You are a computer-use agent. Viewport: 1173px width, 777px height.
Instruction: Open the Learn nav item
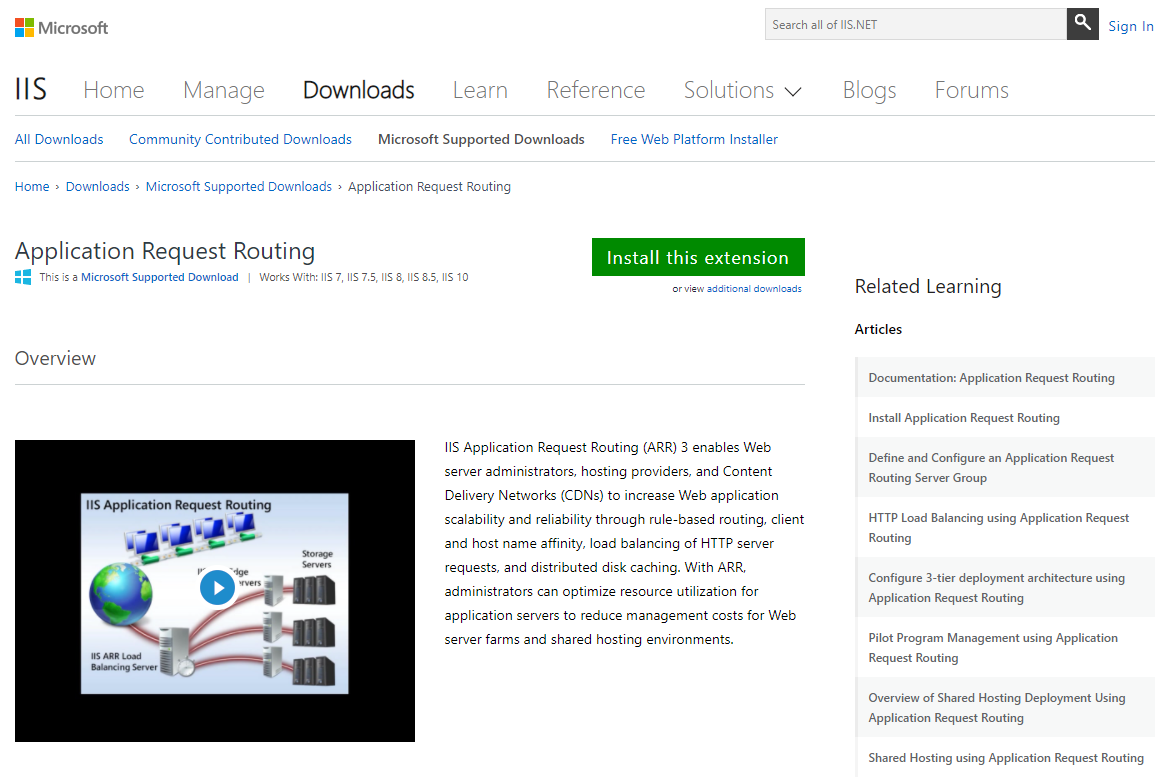480,90
